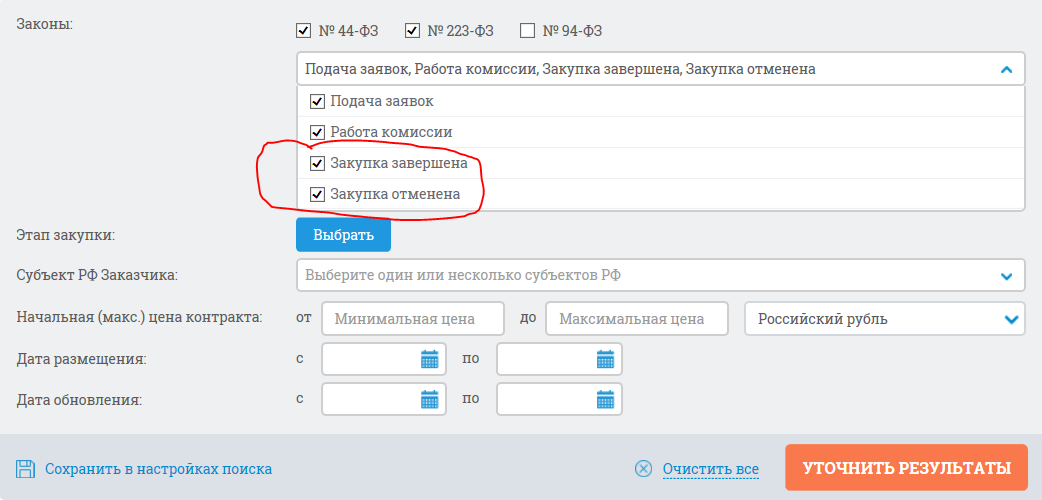Viewport: 1042px width, 500px height.
Task: Deselect 'Закупка отменена' option
Action: point(318,195)
